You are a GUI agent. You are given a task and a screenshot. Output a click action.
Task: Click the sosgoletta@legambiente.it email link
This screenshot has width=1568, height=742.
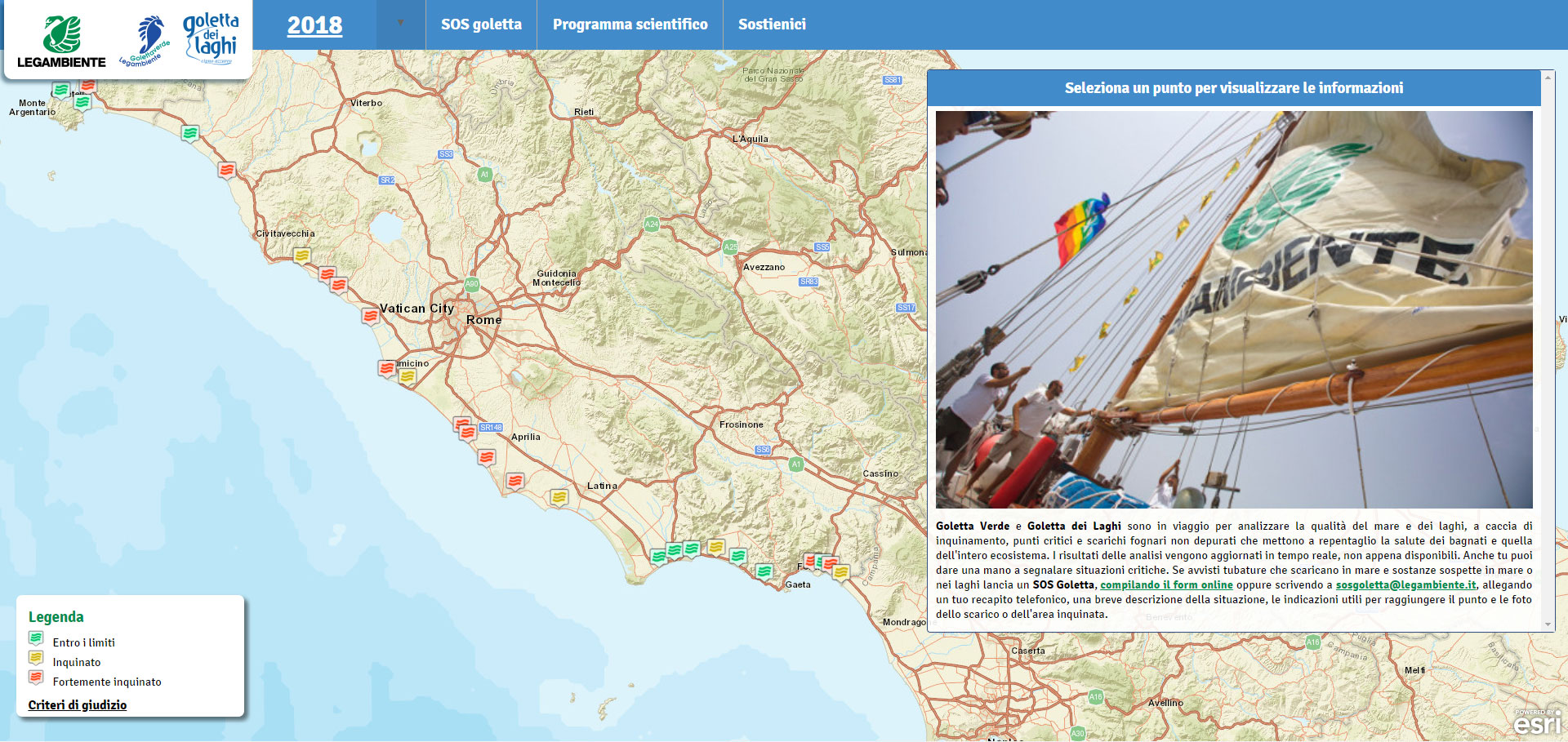pos(1405,585)
